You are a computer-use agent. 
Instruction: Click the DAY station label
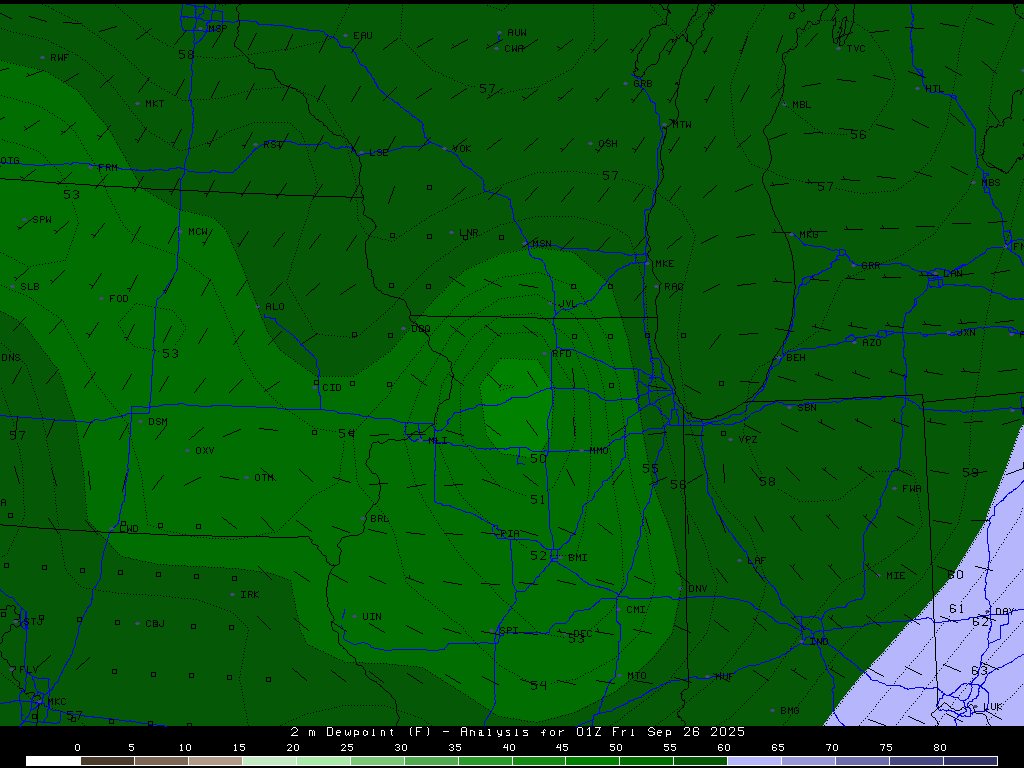coord(1004,612)
